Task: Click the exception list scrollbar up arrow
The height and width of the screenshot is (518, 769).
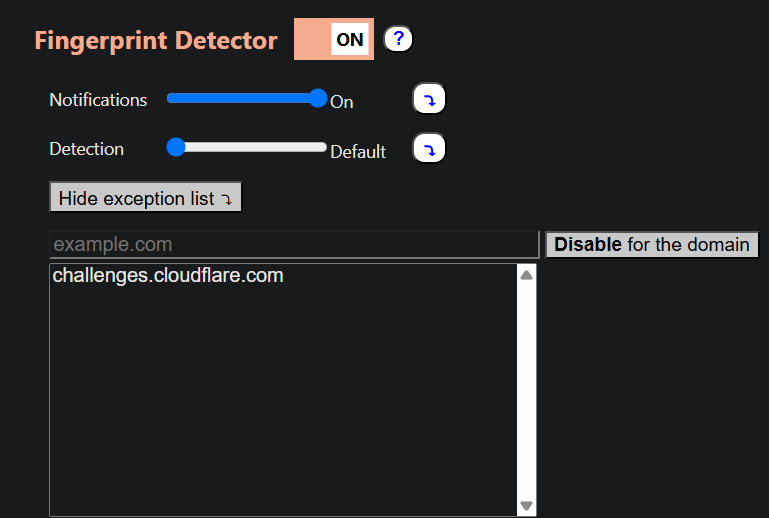Action: click(526, 275)
